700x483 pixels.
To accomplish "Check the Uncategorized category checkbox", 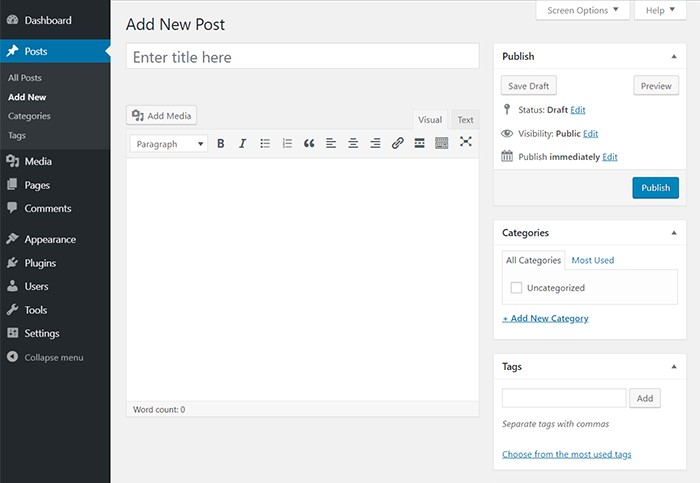I will coord(516,288).
